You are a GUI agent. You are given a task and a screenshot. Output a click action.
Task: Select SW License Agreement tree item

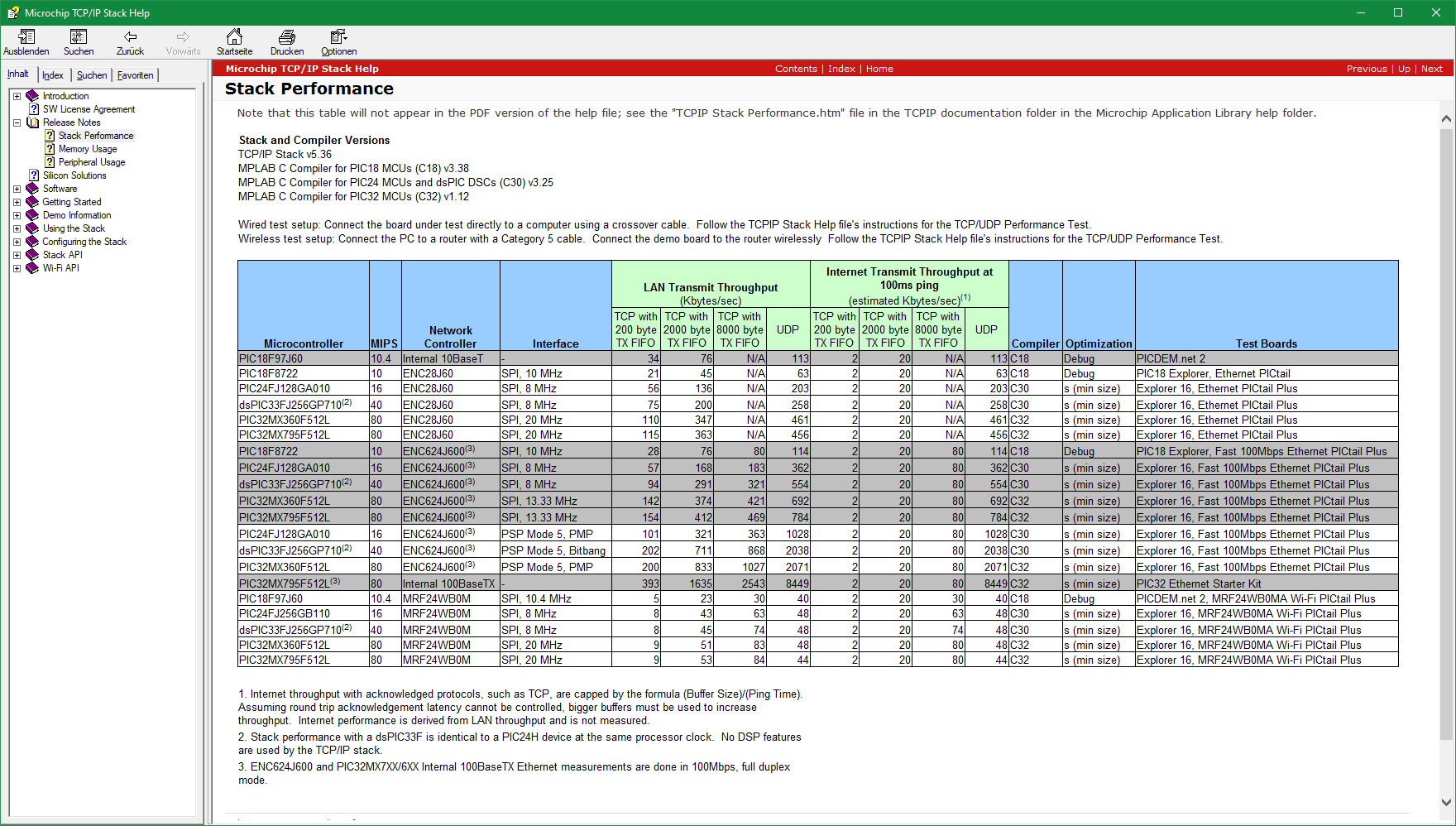(x=89, y=109)
